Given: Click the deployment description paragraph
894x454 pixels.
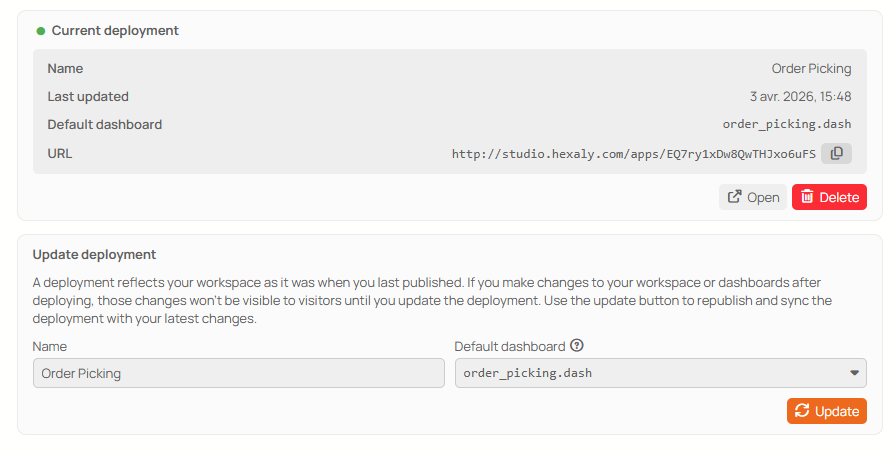Looking at the screenshot, I should (x=432, y=301).
